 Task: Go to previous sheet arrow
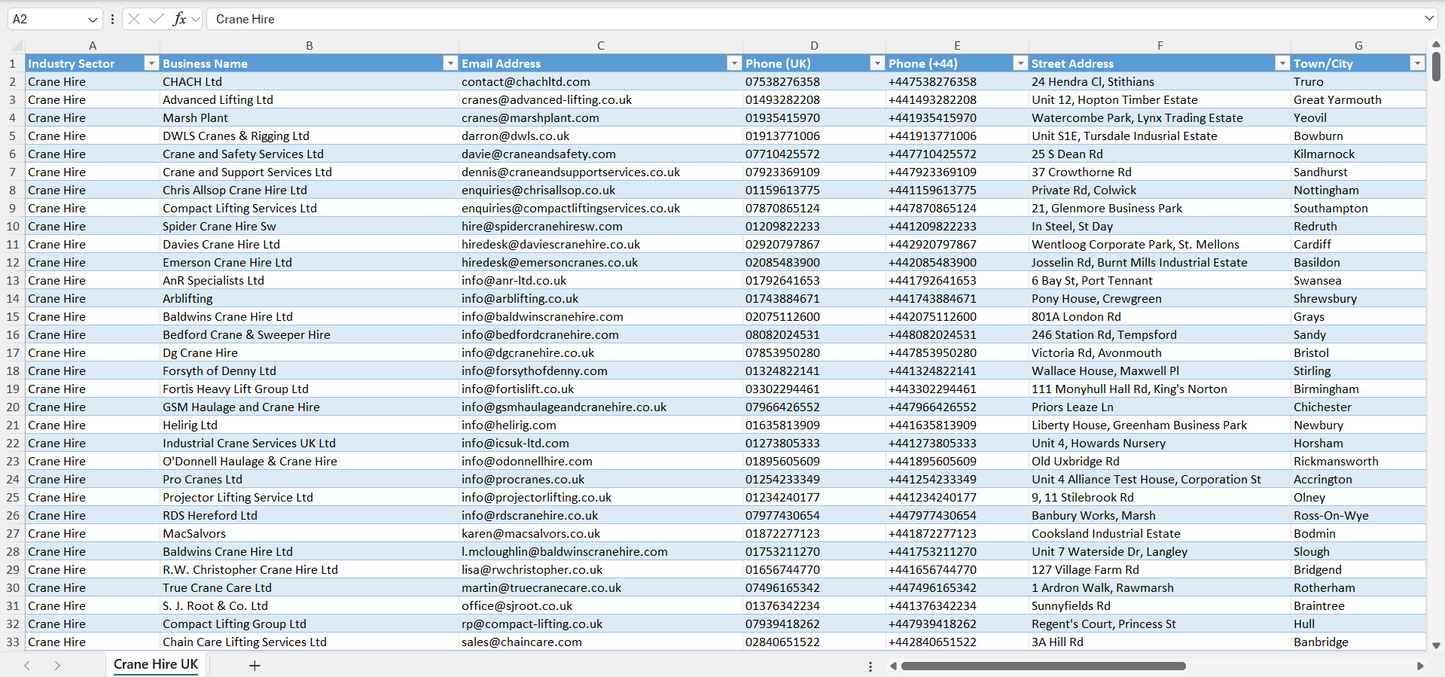(x=27, y=665)
